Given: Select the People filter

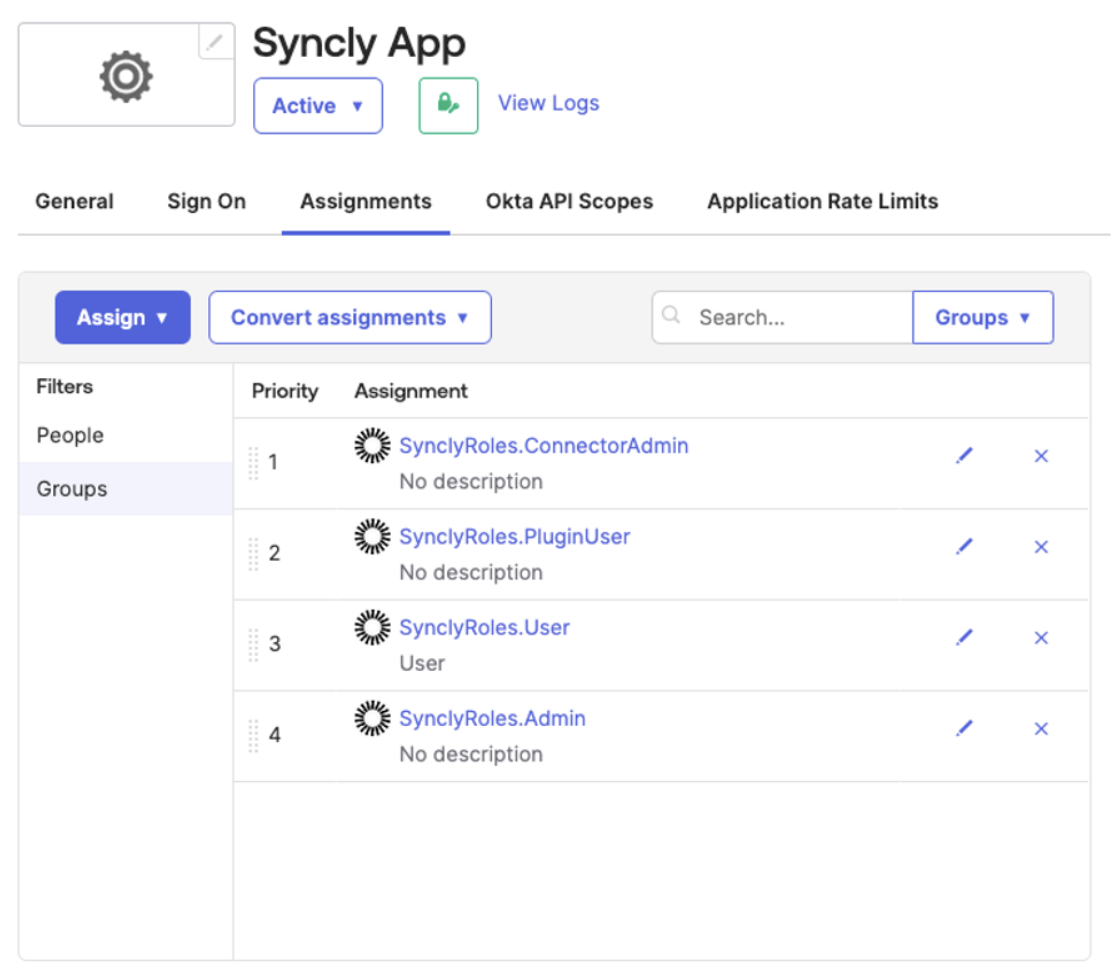Looking at the screenshot, I should point(70,435).
